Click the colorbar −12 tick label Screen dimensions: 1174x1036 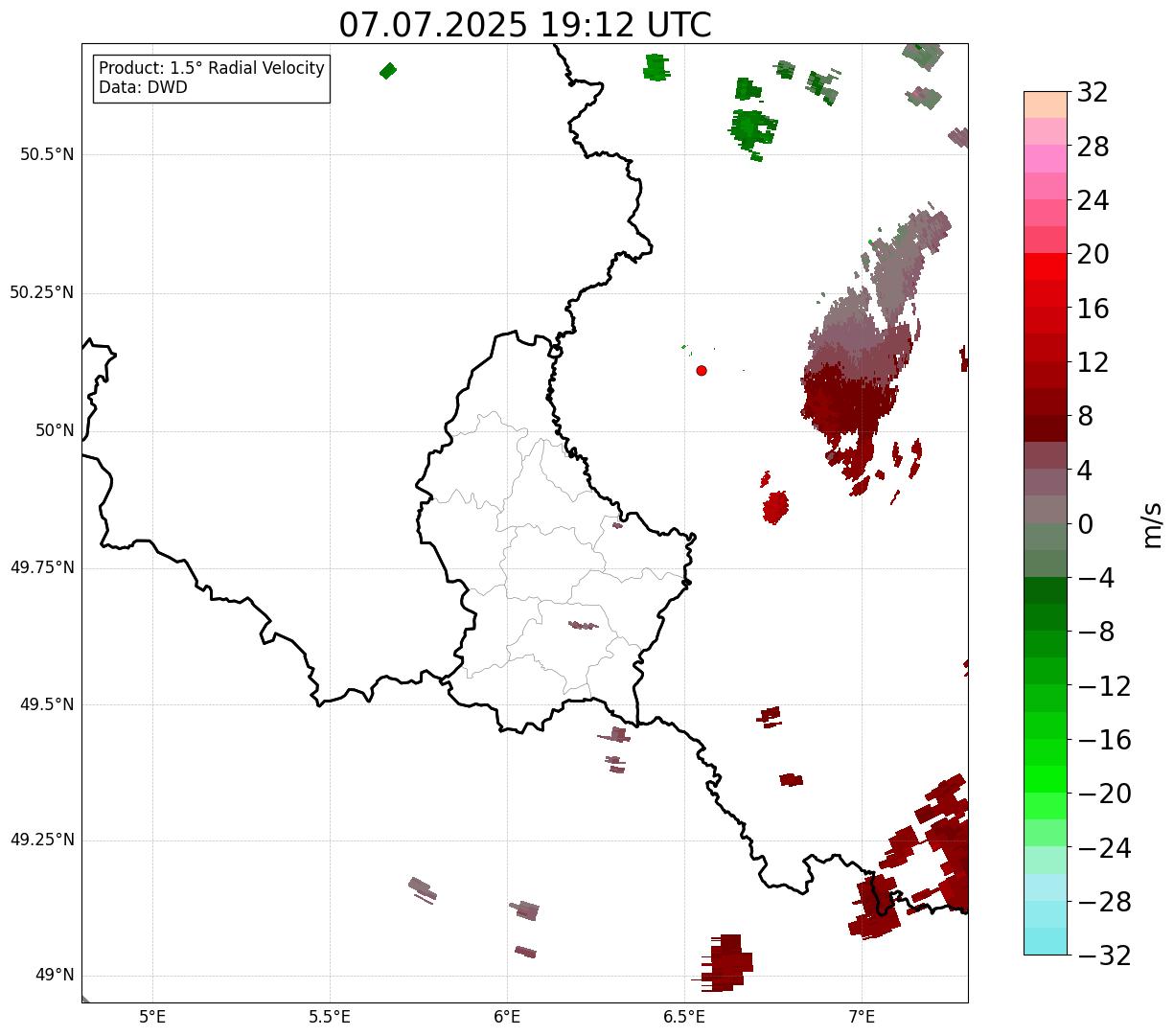tap(1104, 686)
